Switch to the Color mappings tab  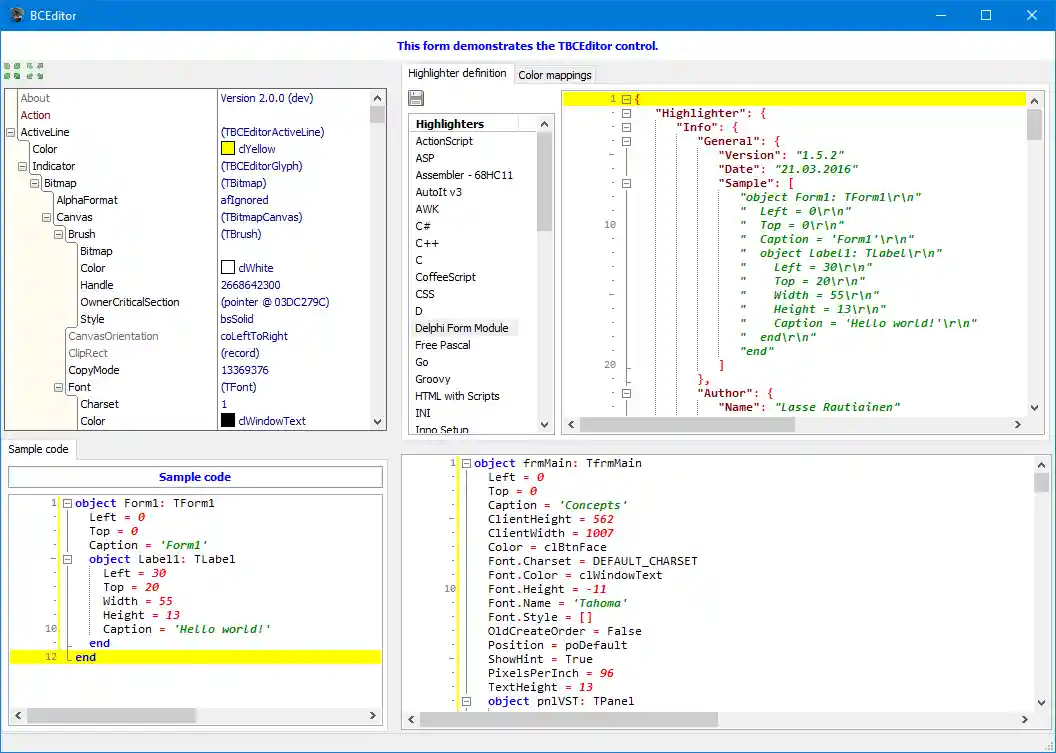pyautogui.click(x=555, y=75)
